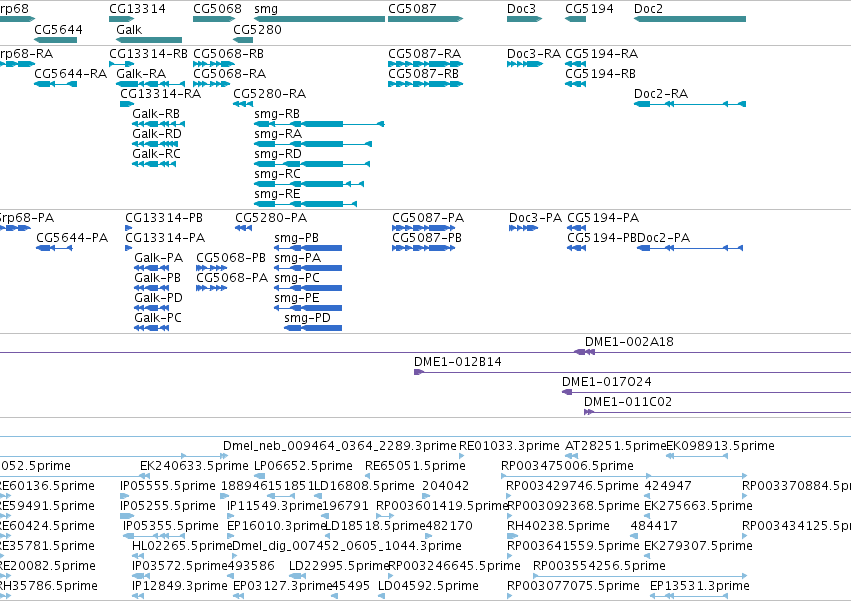851x601 pixels.
Task: Select transcript CG5194-RB
Action: point(575,84)
